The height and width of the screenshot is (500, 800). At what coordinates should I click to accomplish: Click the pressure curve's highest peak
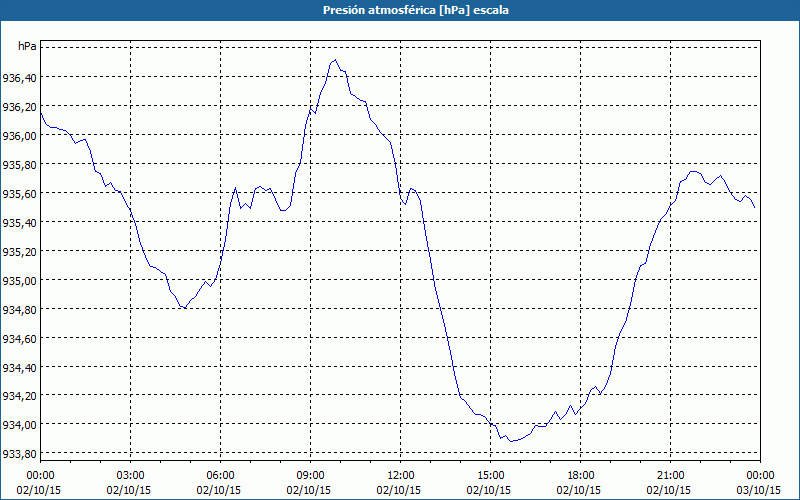[x=335, y=60]
